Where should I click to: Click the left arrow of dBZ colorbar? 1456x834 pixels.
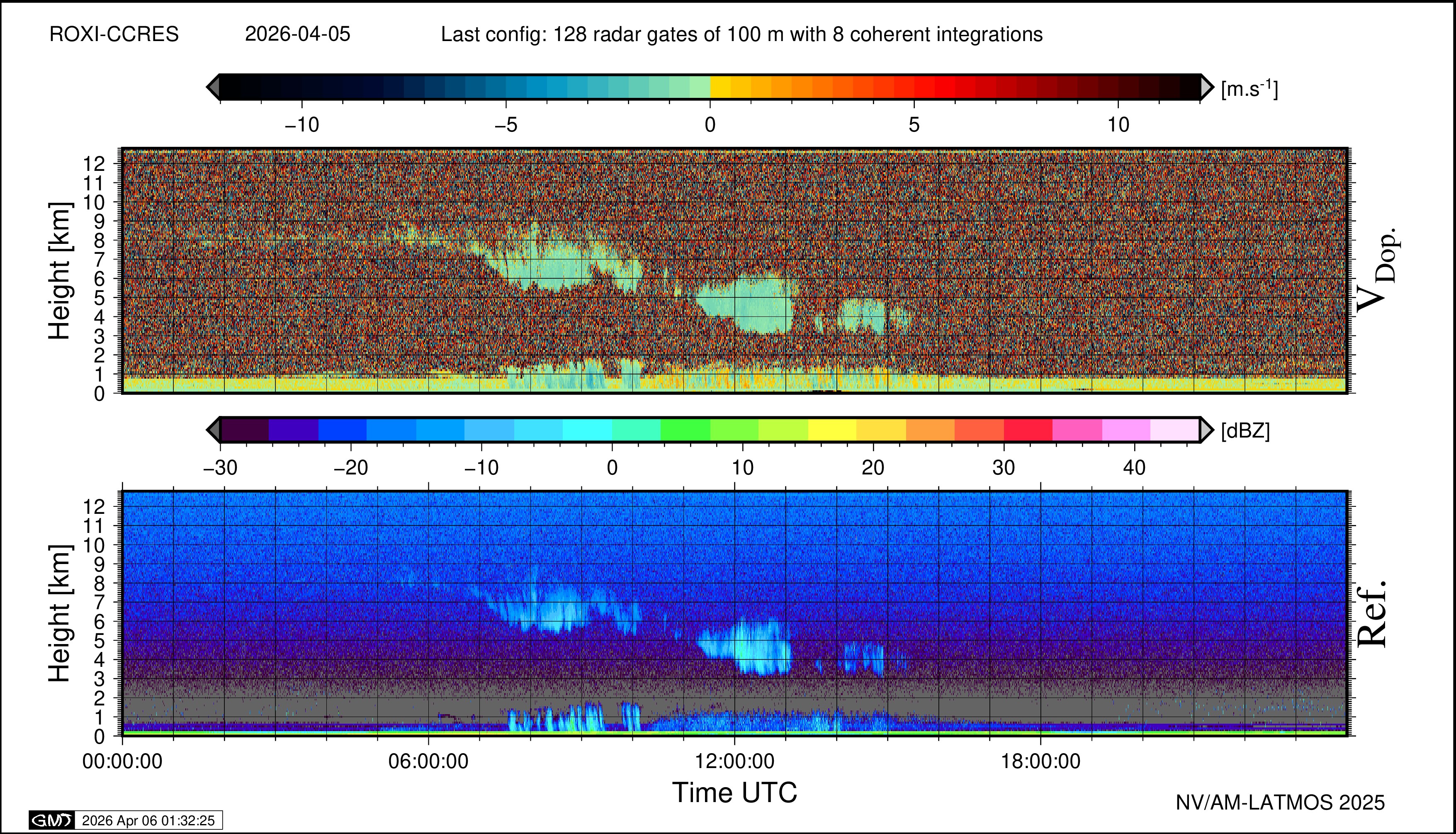[213, 430]
